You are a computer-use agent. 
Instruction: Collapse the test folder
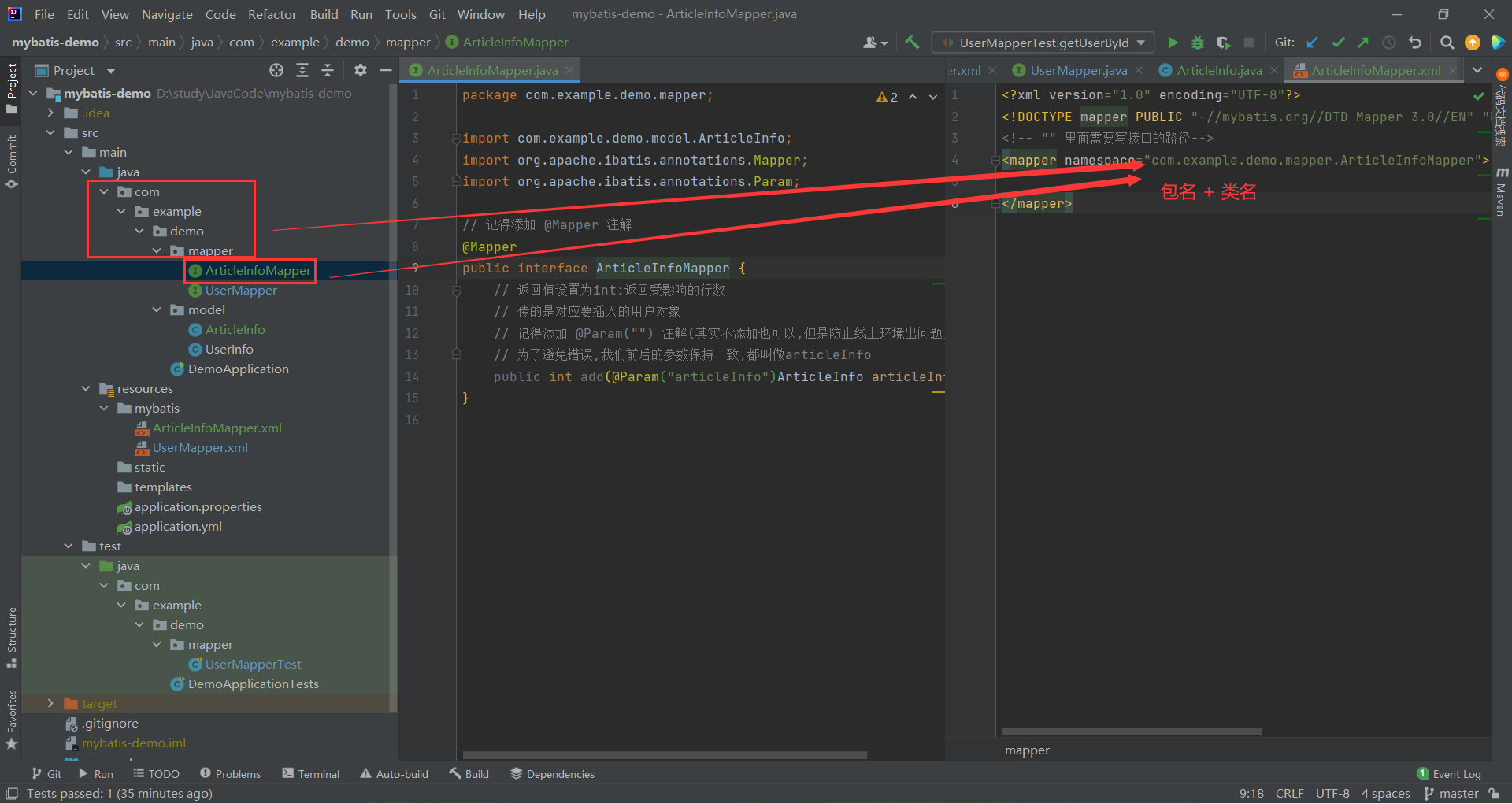pos(69,546)
